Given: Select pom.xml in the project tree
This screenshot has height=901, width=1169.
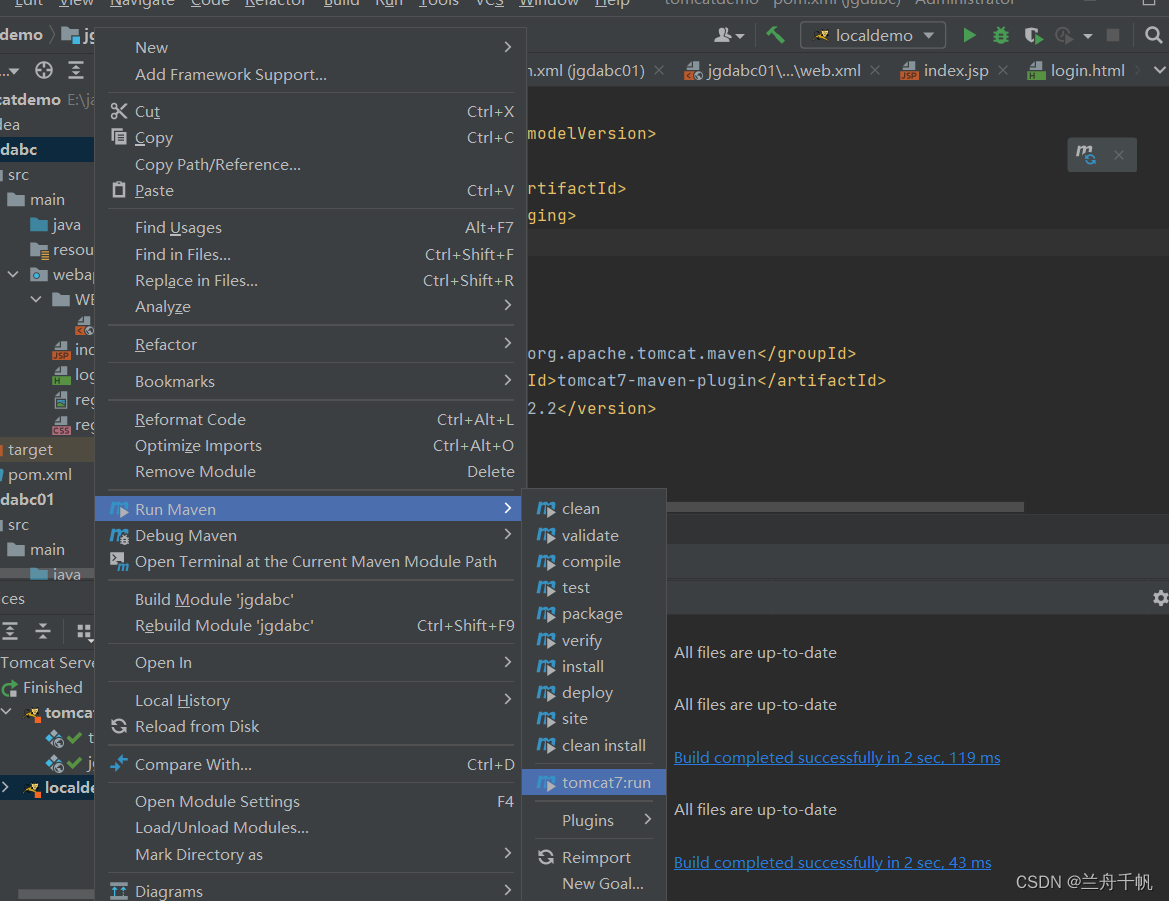Looking at the screenshot, I should pyautogui.click(x=40, y=475).
